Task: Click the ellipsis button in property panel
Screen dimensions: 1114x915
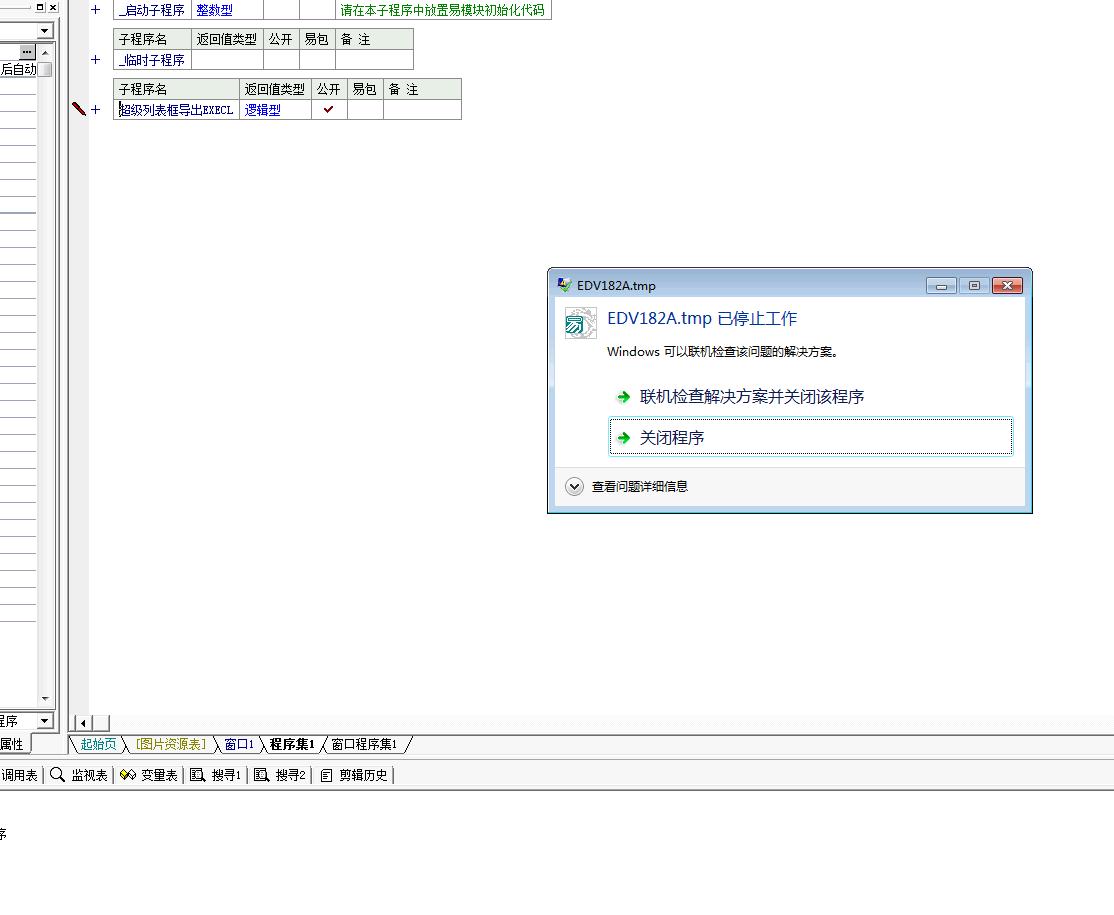Action: 27,51
